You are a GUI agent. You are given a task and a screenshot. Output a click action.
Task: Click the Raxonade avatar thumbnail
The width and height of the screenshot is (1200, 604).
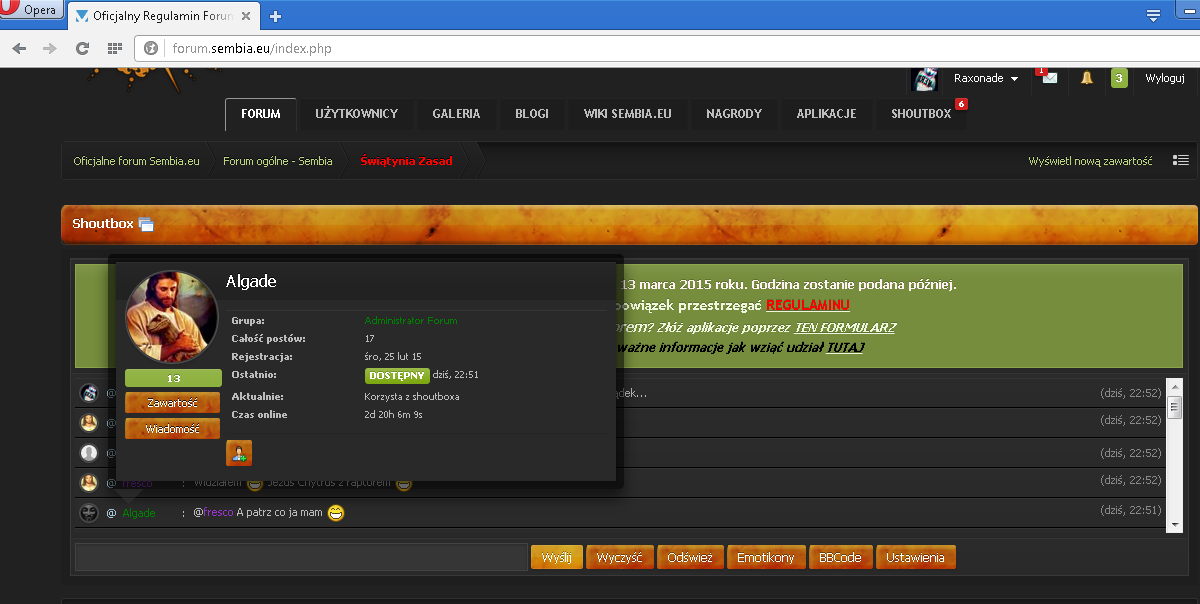(926, 78)
